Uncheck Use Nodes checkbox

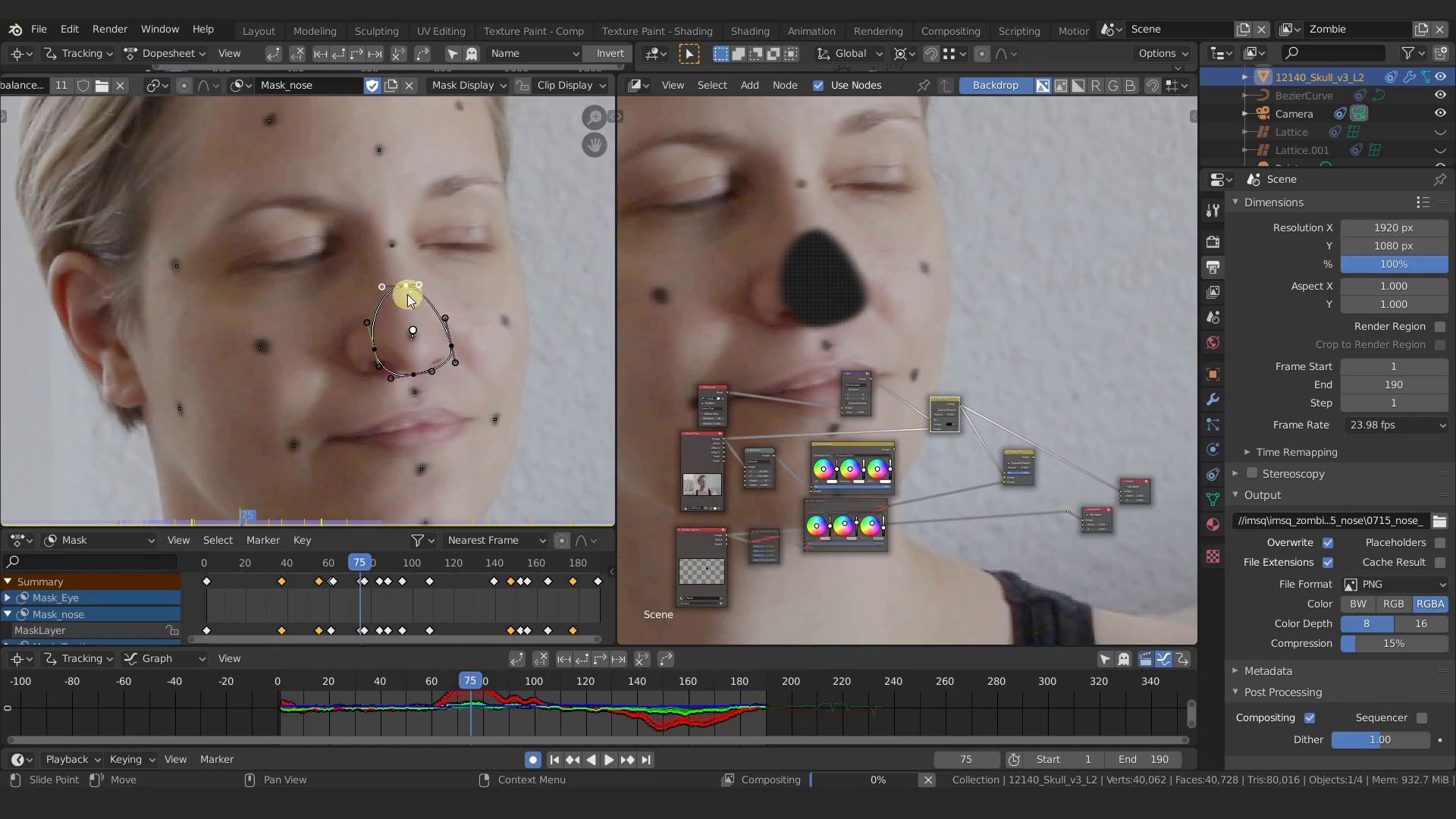coord(818,86)
